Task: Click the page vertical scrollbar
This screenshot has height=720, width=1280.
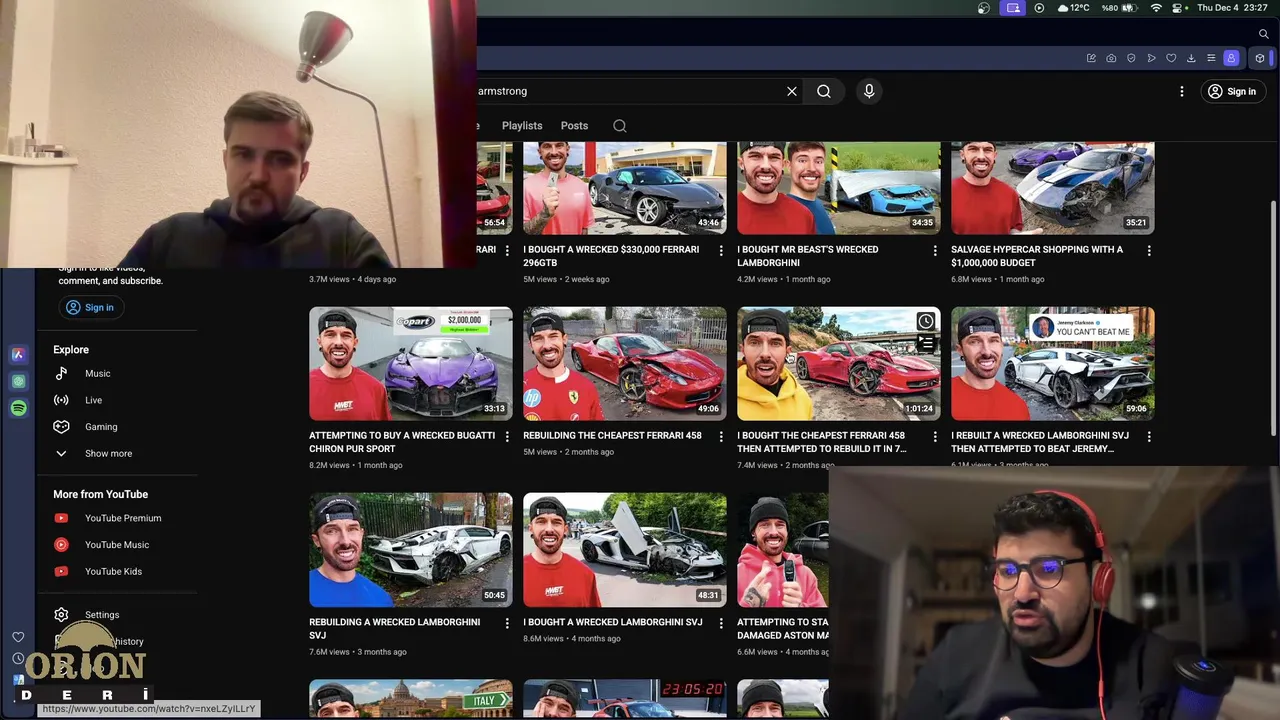Action: [1274, 318]
